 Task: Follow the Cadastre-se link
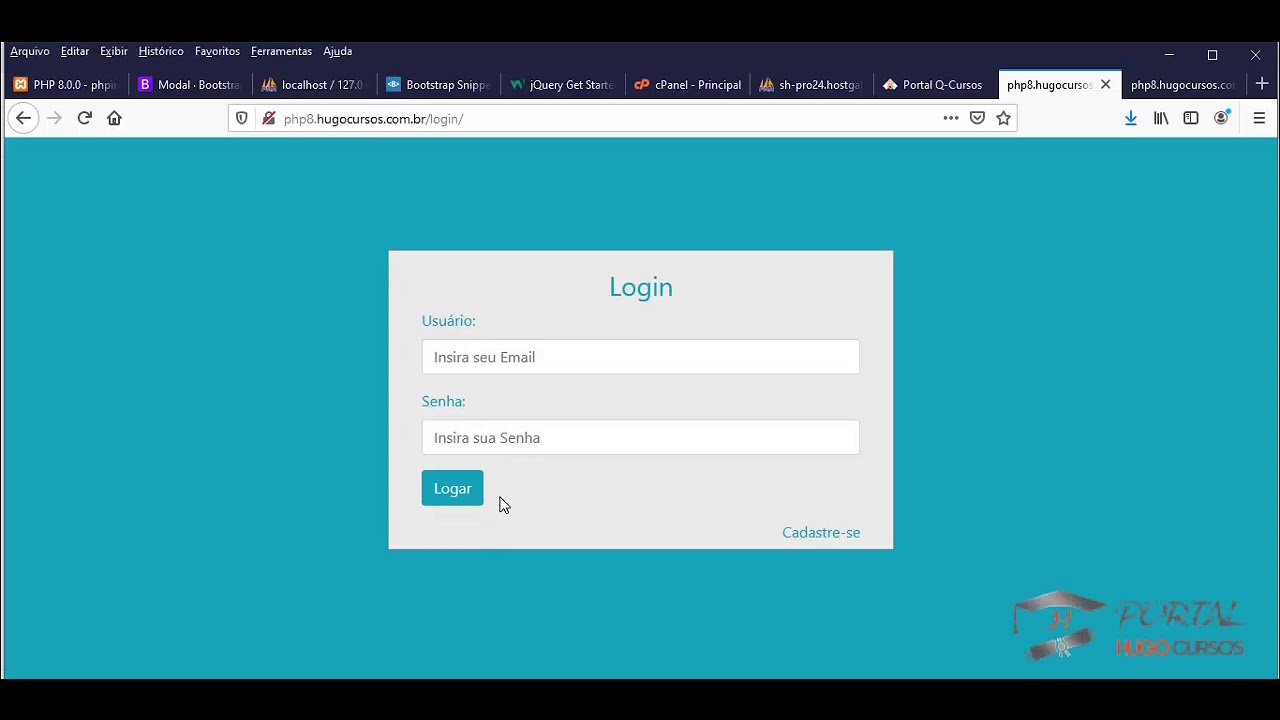click(x=821, y=532)
